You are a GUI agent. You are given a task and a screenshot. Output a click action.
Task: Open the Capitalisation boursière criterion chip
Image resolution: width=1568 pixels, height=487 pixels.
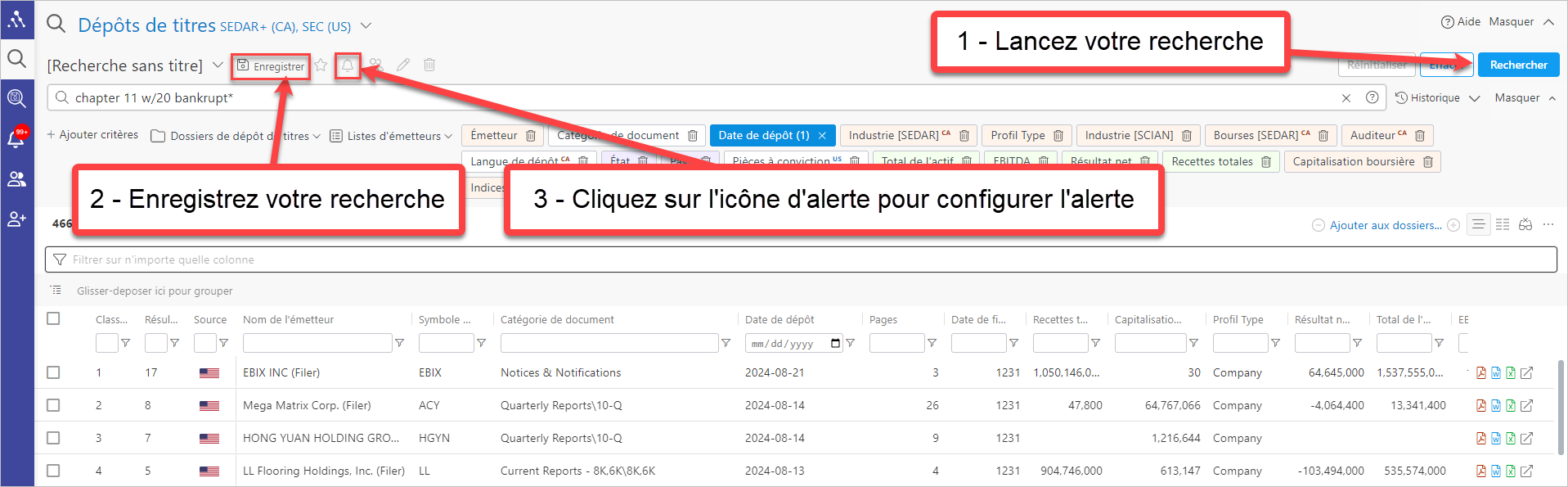pos(1354,162)
